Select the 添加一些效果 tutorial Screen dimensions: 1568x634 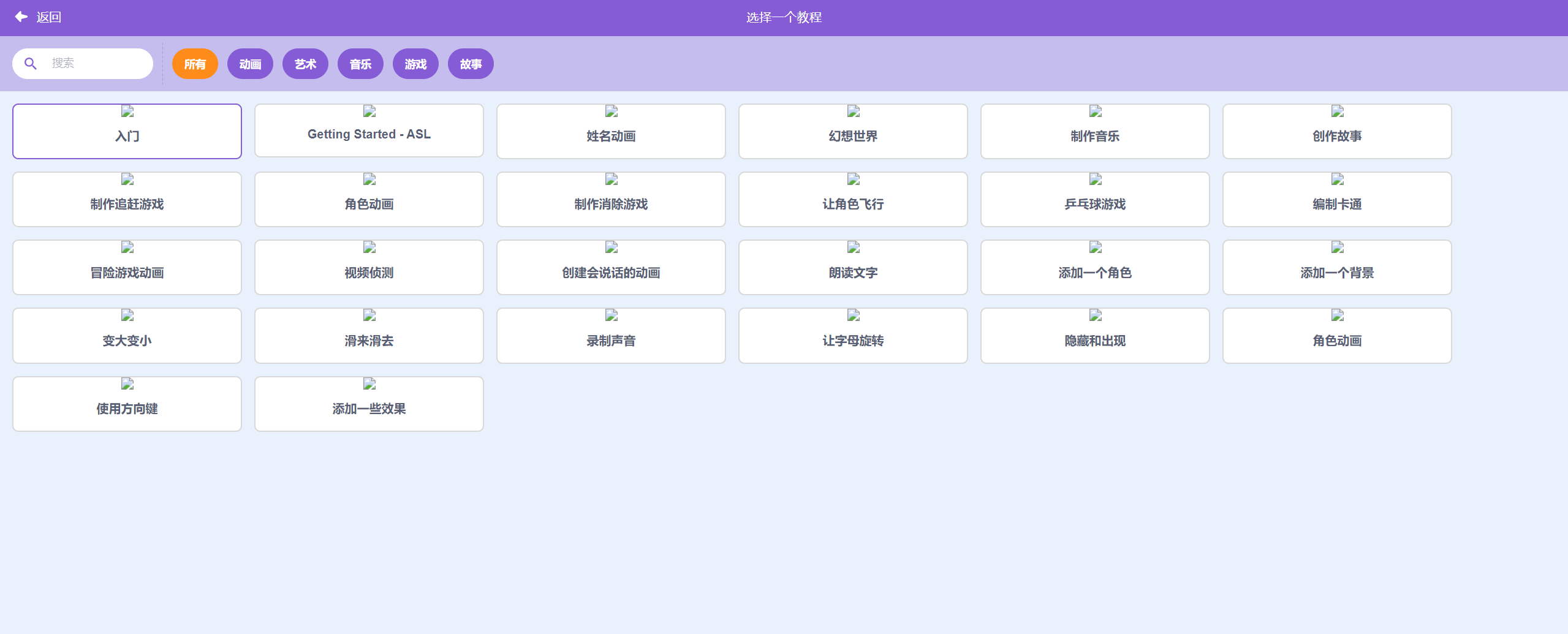point(368,403)
